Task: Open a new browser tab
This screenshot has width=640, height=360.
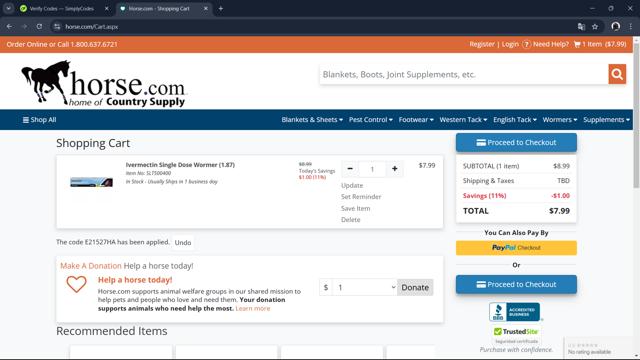Action: (x=220, y=9)
